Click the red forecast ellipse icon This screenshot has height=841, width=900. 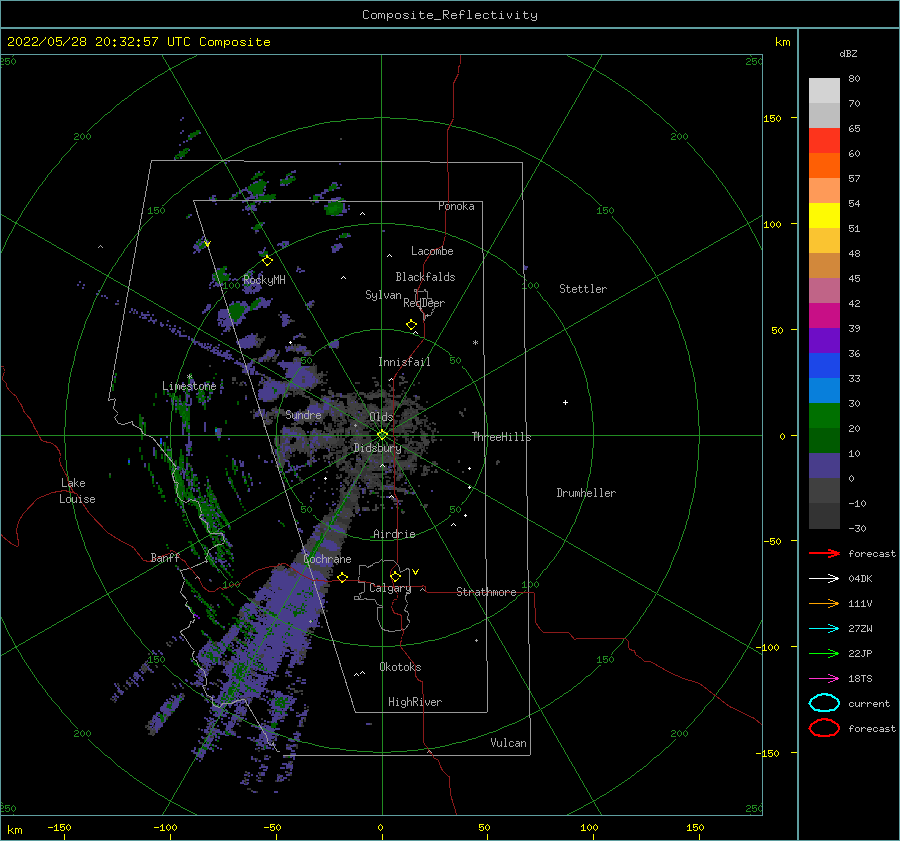tap(824, 728)
